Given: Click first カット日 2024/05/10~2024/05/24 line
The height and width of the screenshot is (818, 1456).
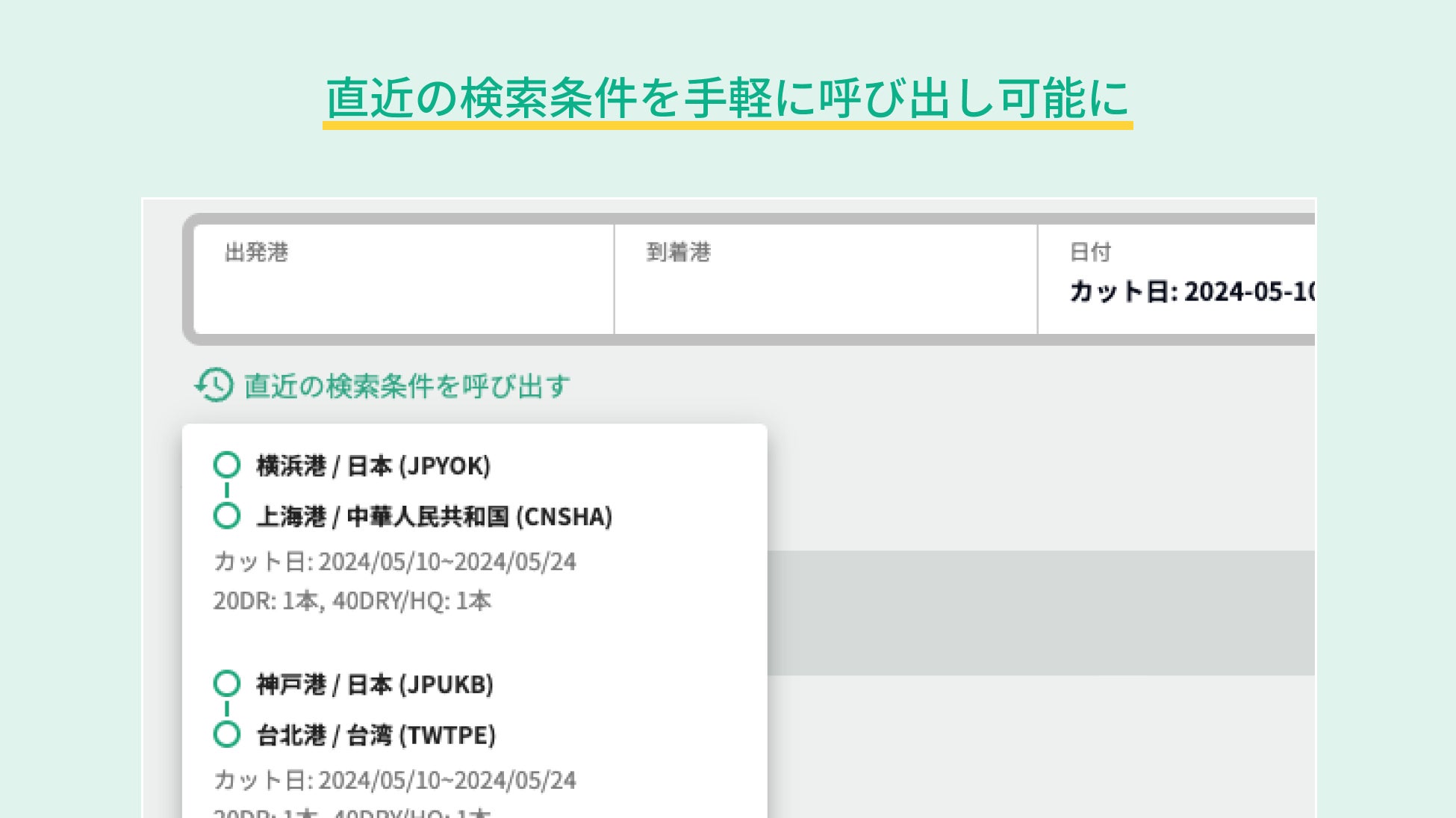Looking at the screenshot, I should pyautogui.click(x=395, y=562).
